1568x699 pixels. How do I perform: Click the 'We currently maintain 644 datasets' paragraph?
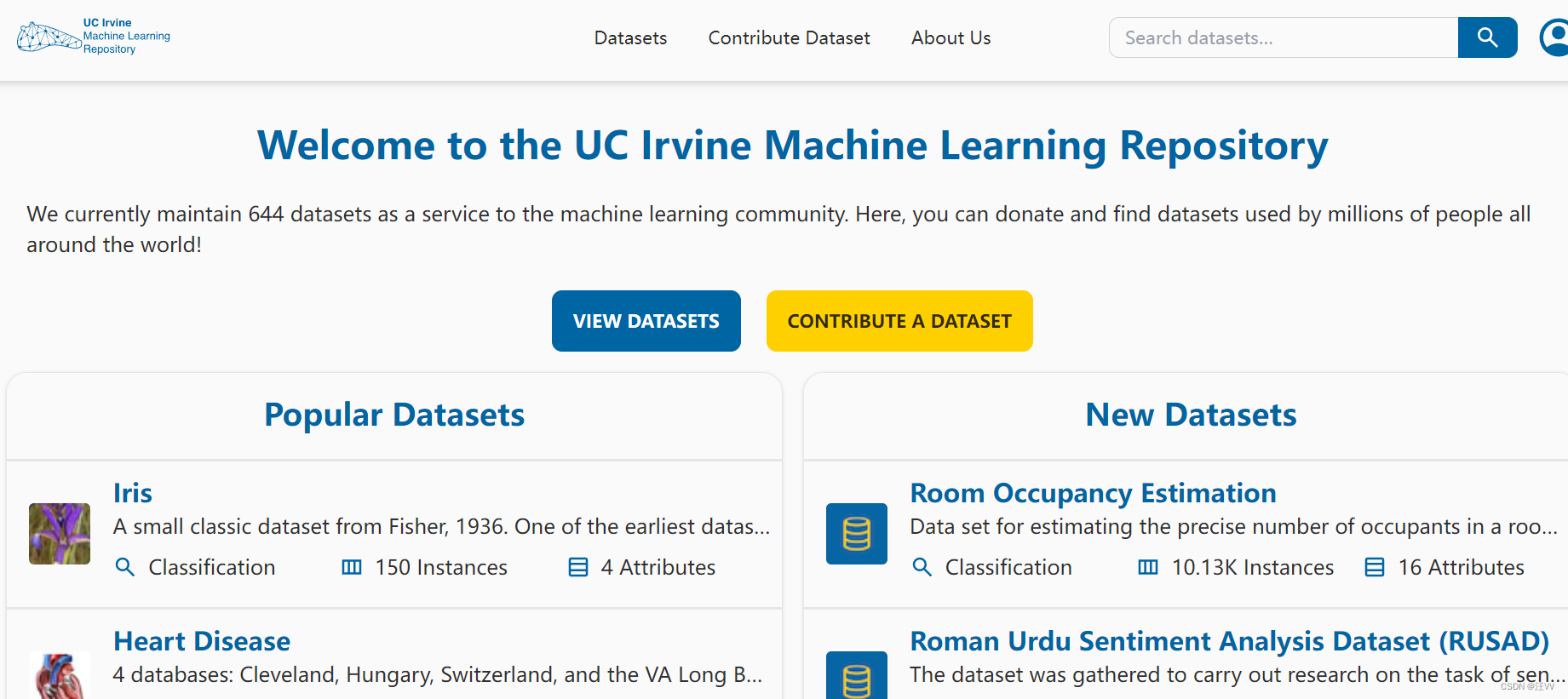click(778, 229)
